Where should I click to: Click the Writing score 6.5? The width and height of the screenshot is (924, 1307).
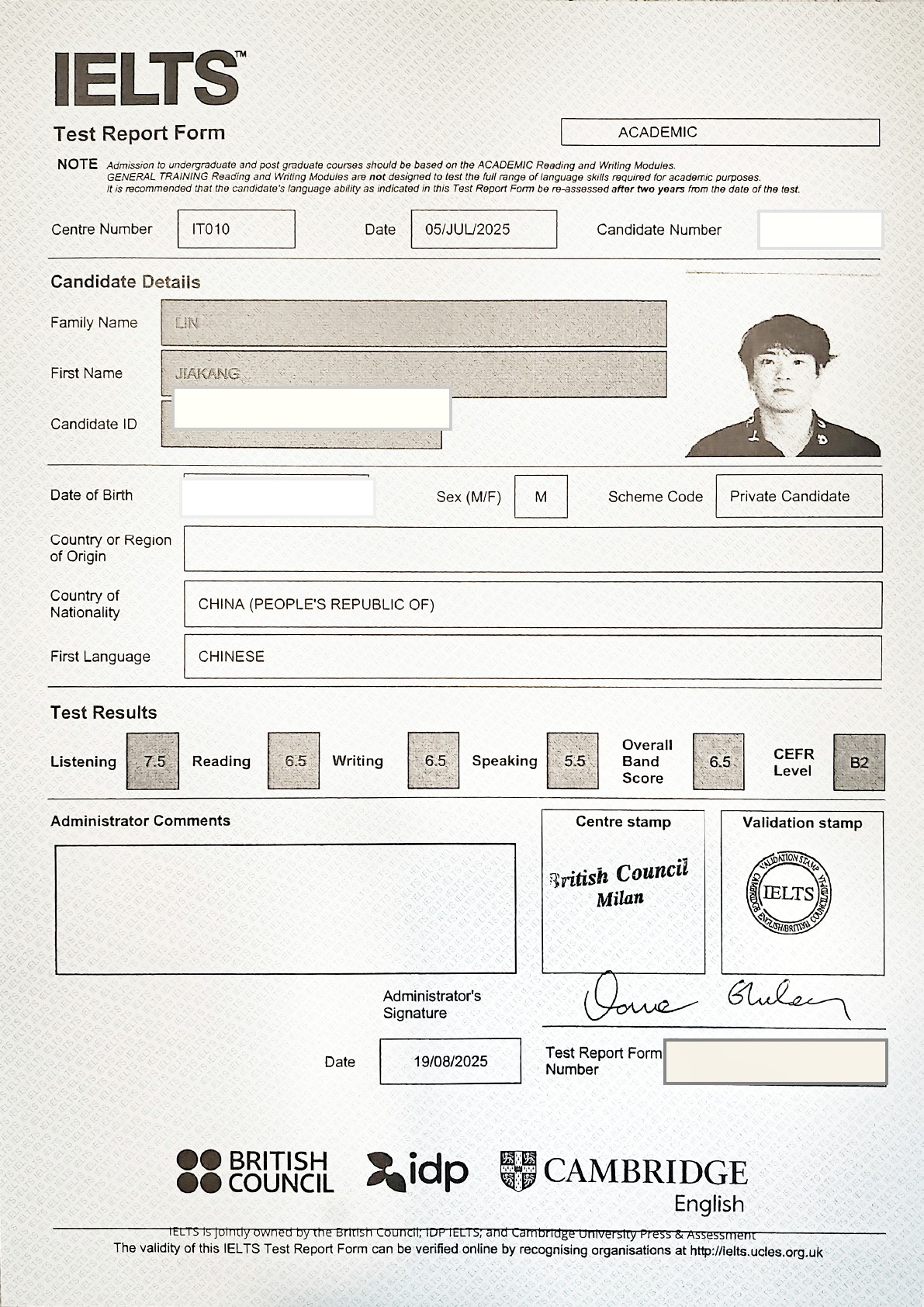click(x=433, y=761)
